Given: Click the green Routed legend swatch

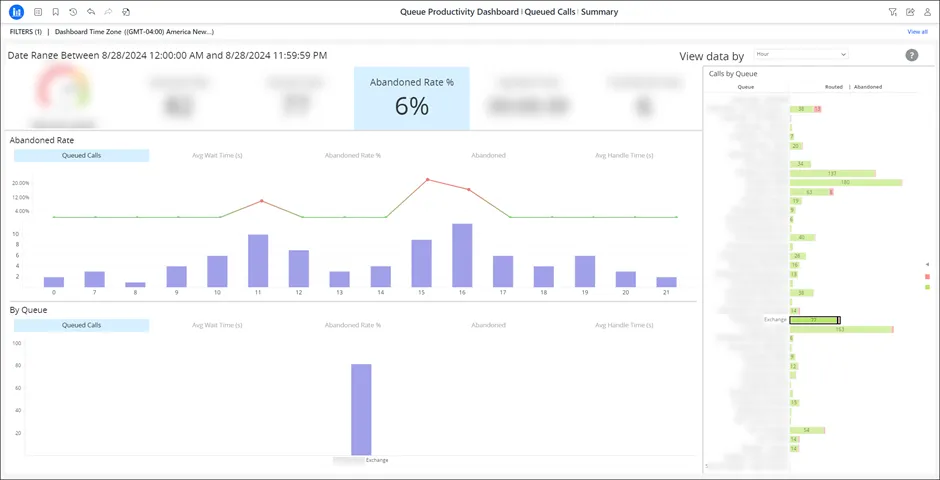Looking at the screenshot, I should (927, 288).
